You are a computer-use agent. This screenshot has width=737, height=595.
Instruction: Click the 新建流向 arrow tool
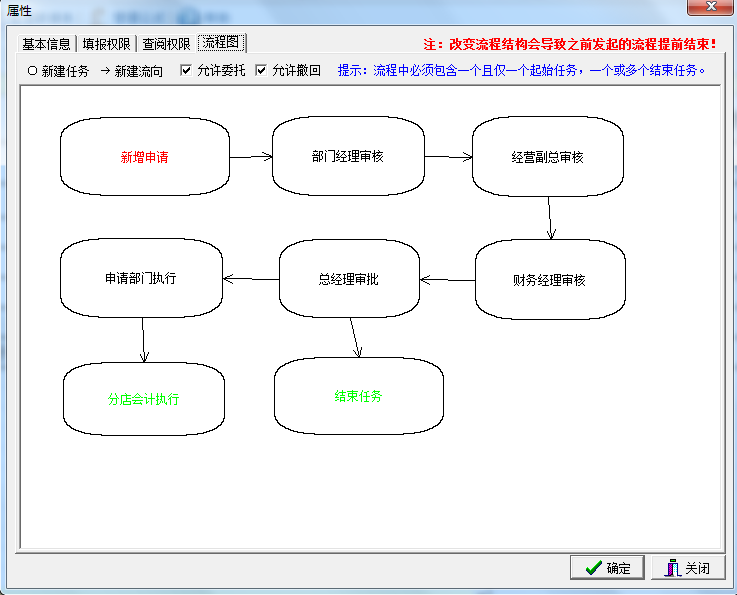[x=132, y=71]
